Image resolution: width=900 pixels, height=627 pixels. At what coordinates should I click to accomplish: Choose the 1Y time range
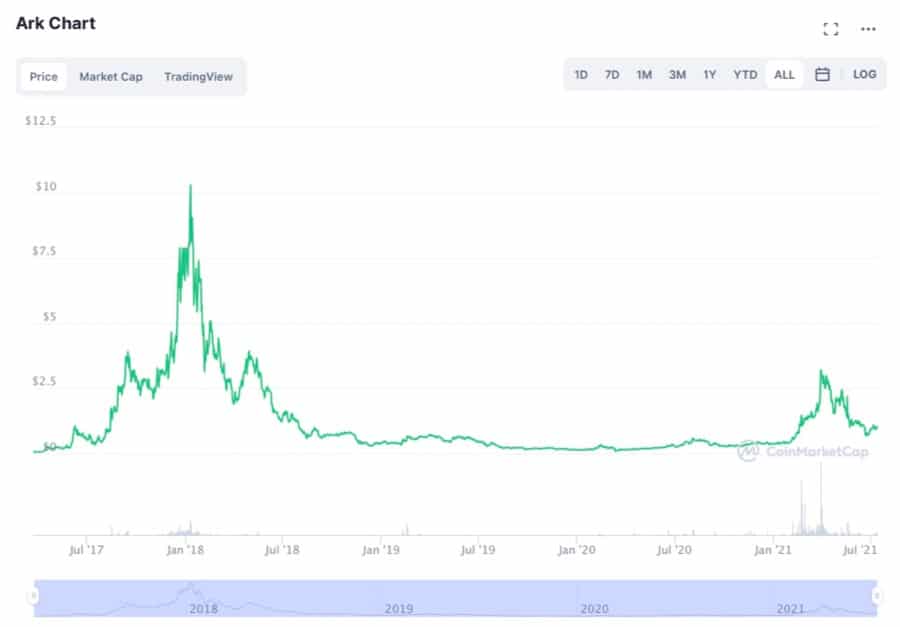709,75
